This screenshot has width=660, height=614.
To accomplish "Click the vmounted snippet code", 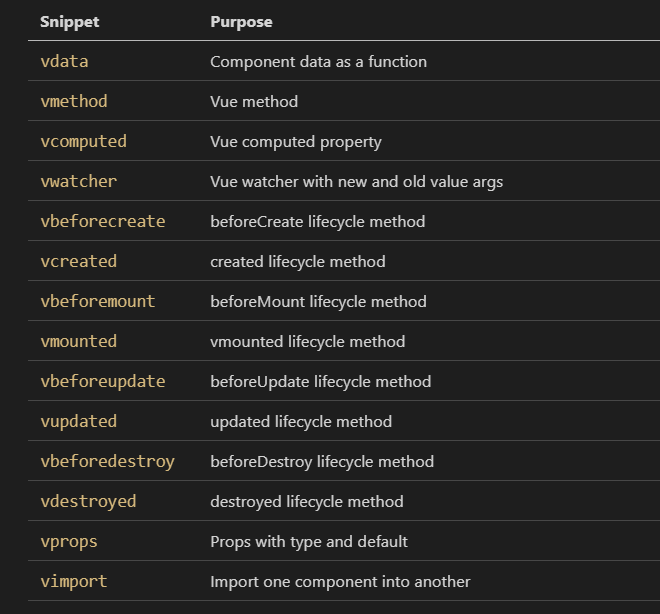I will click(x=79, y=341).
